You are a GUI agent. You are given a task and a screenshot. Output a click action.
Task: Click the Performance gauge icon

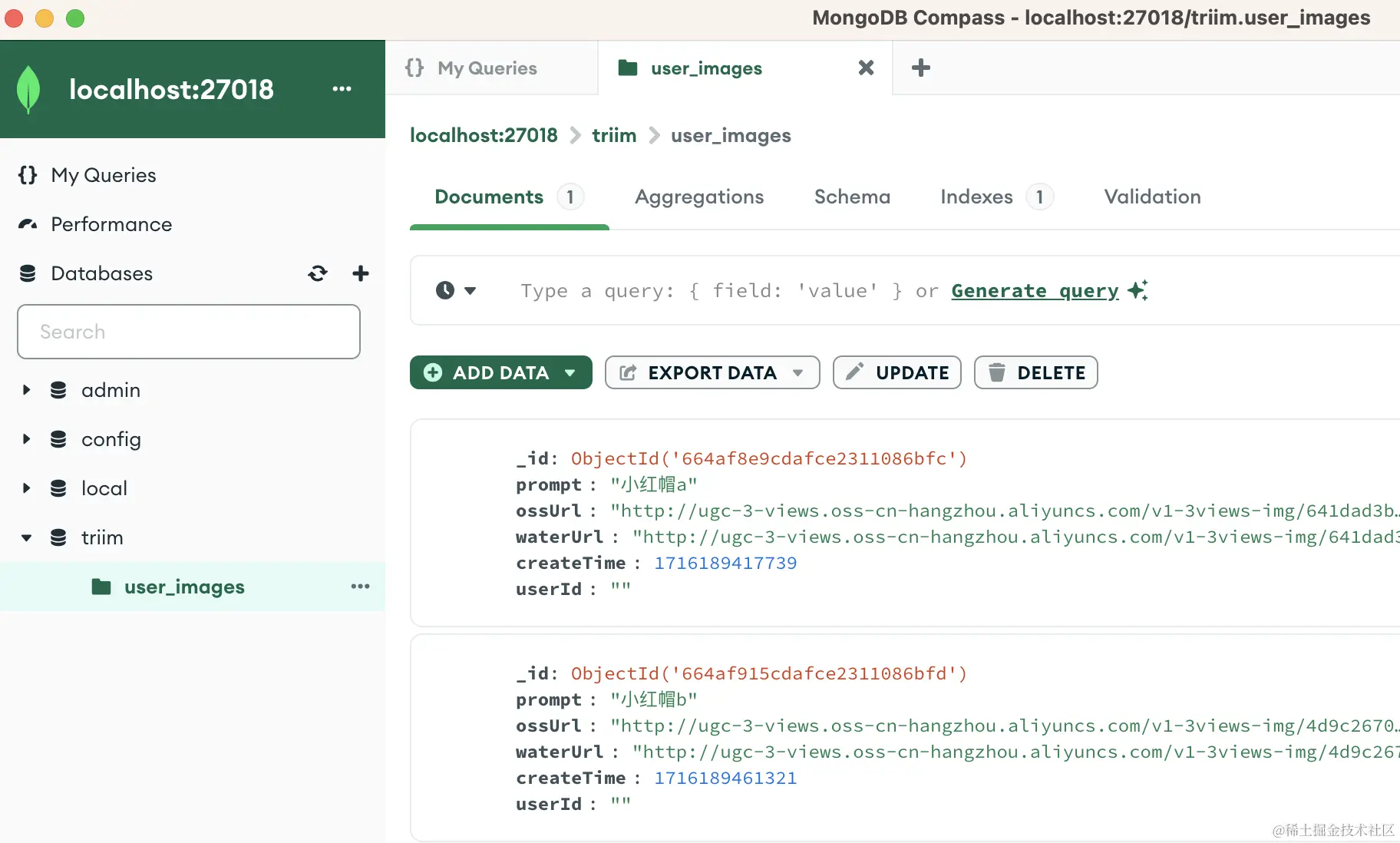(28, 224)
